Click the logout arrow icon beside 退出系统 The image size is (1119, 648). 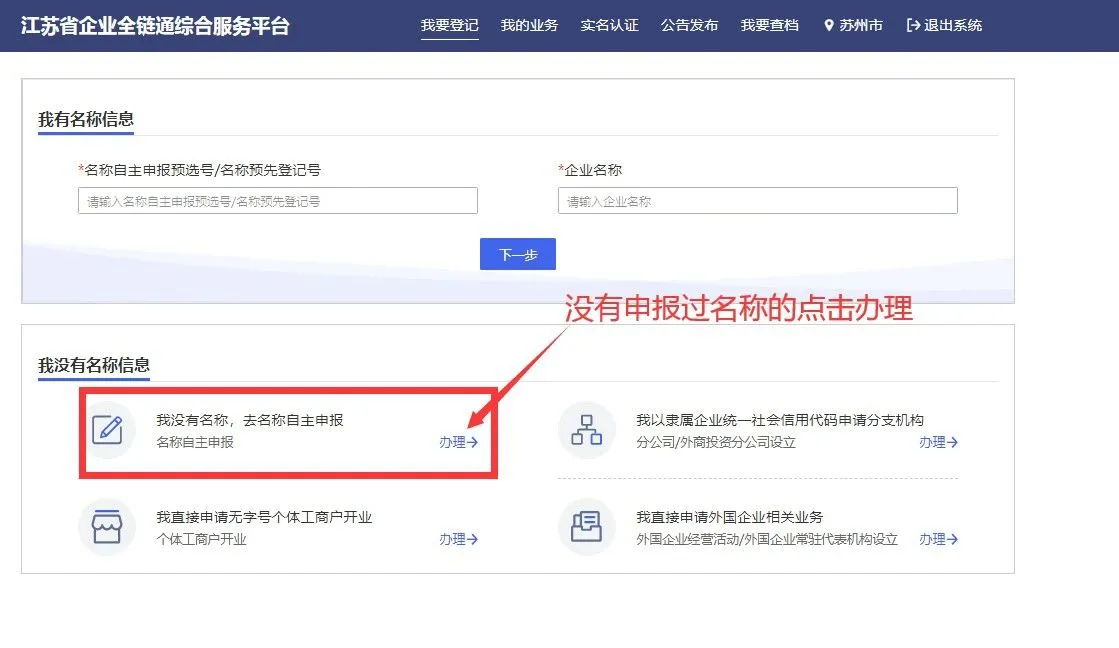(x=912, y=25)
